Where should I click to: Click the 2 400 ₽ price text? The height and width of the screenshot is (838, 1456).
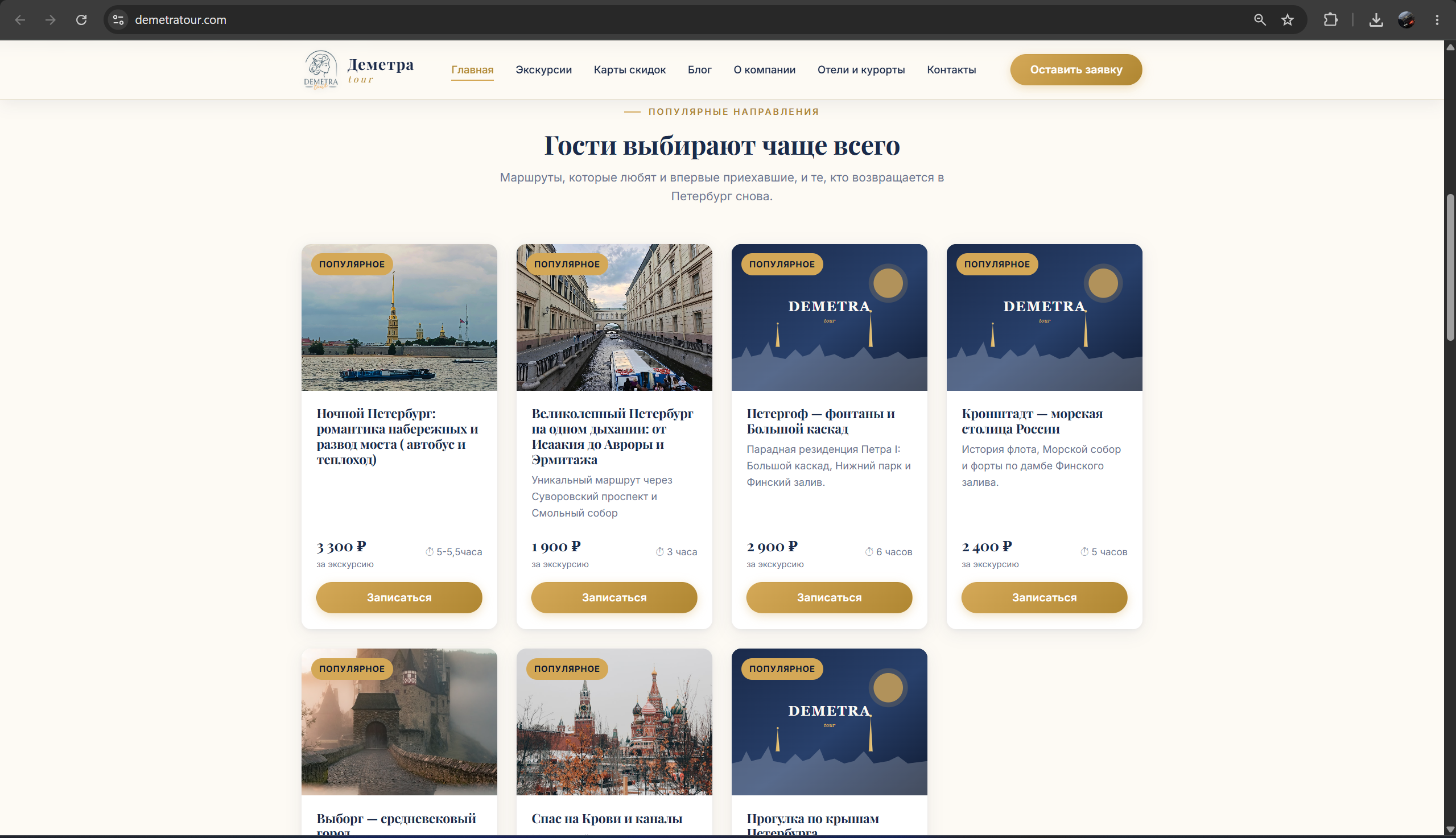[x=987, y=546]
